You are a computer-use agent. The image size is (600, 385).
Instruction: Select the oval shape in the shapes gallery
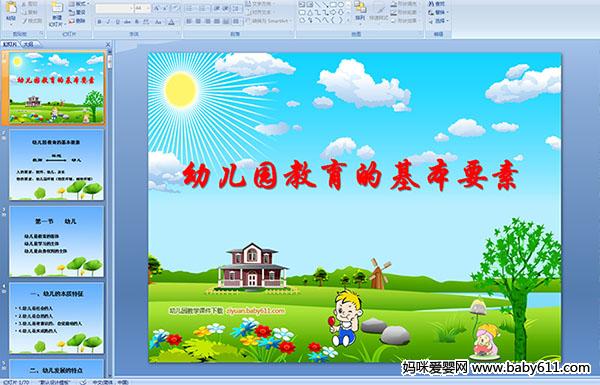(341, 4)
